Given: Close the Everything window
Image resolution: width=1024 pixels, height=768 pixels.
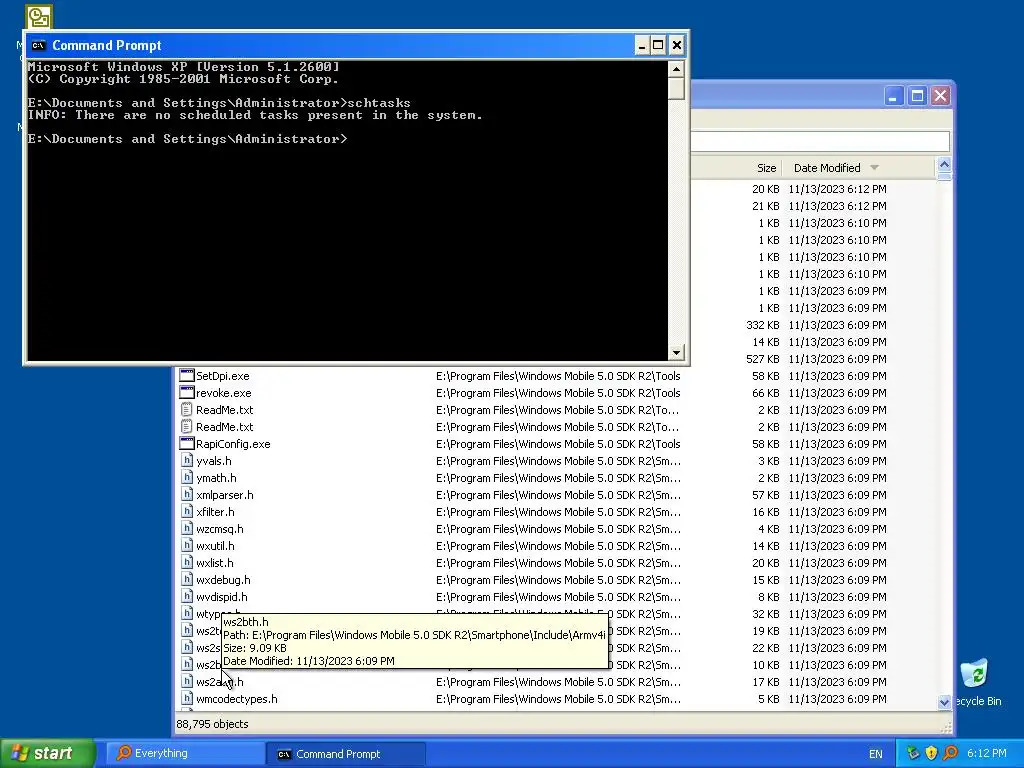Looking at the screenshot, I should (x=940, y=96).
